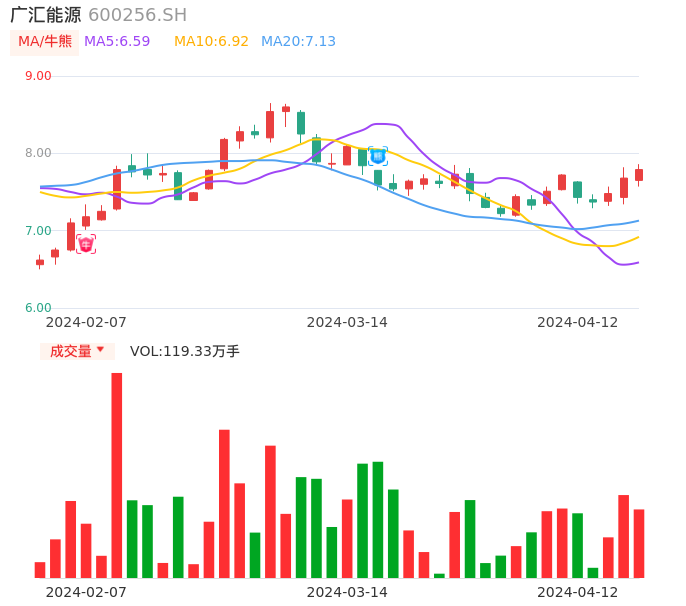This screenshot has width=686, height=606.
Task: Open the 成交量 indicator dropdown arrow
Action: point(100,350)
